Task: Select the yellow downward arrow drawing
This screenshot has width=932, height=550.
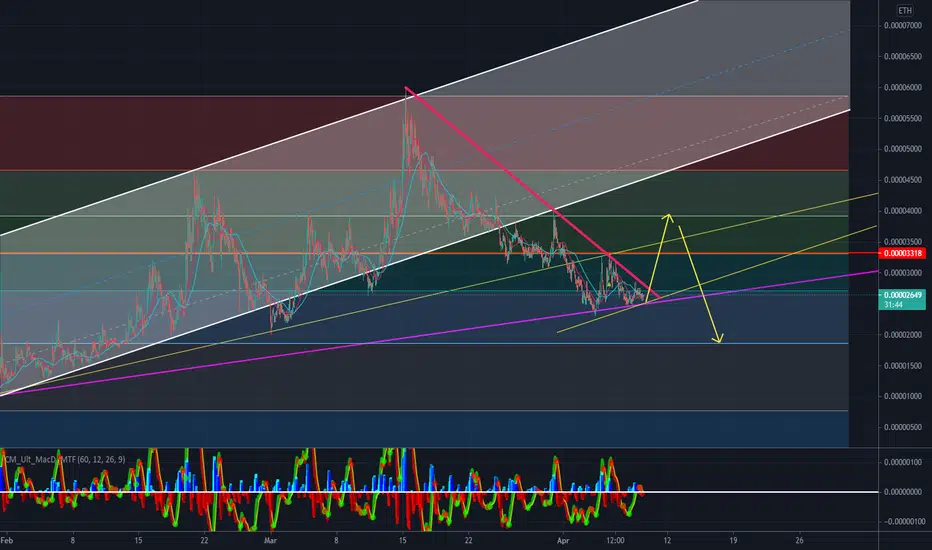Action: (x=700, y=284)
